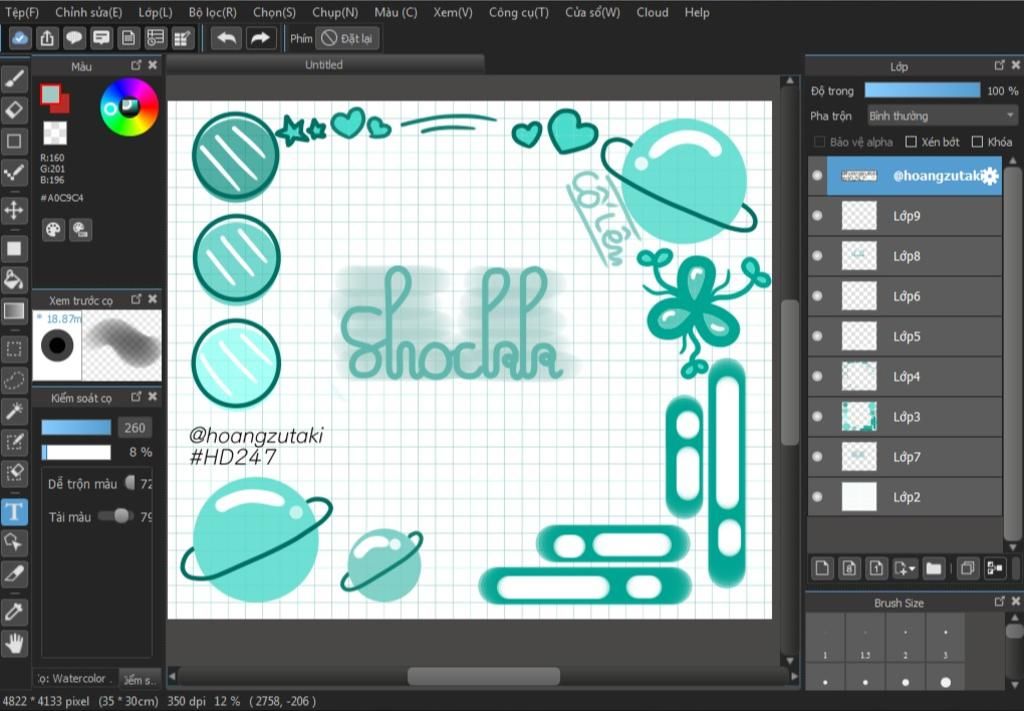The height and width of the screenshot is (711, 1024).
Task: Click the Lớp3 layer thumbnail
Action: coord(859,417)
